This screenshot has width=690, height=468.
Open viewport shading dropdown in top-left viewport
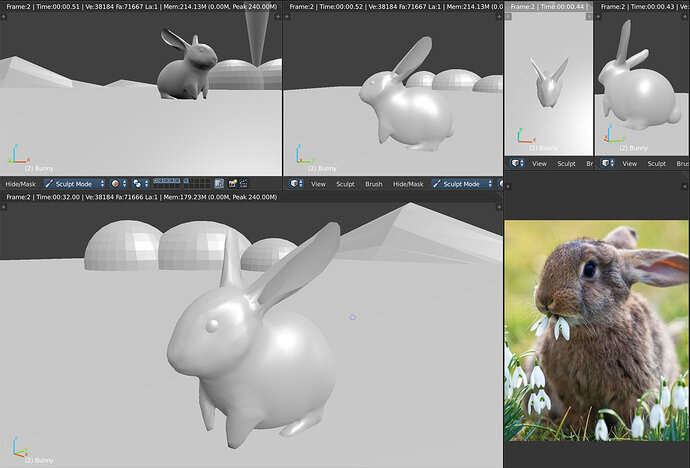(119, 183)
